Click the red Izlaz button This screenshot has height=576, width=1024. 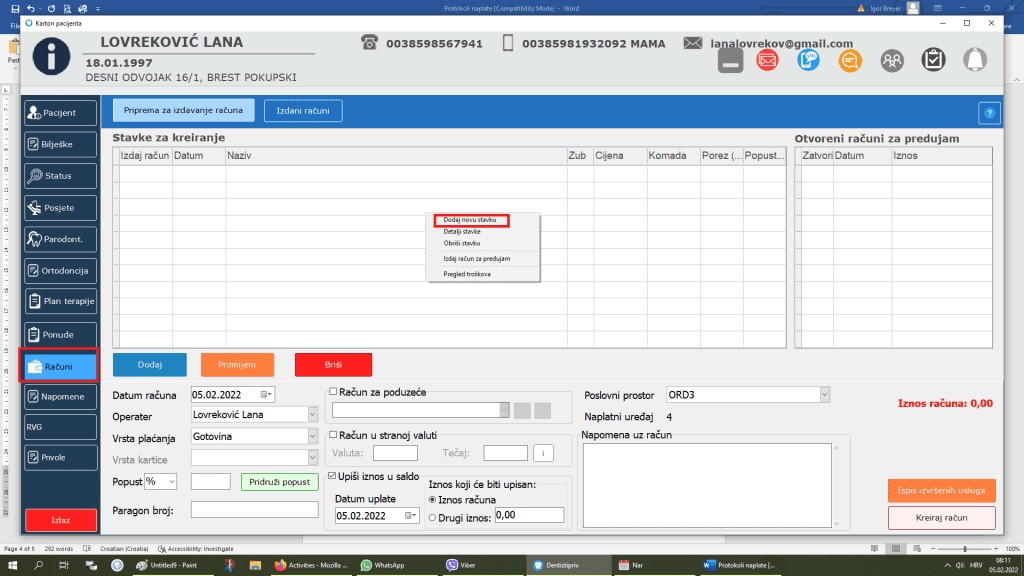point(61,520)
